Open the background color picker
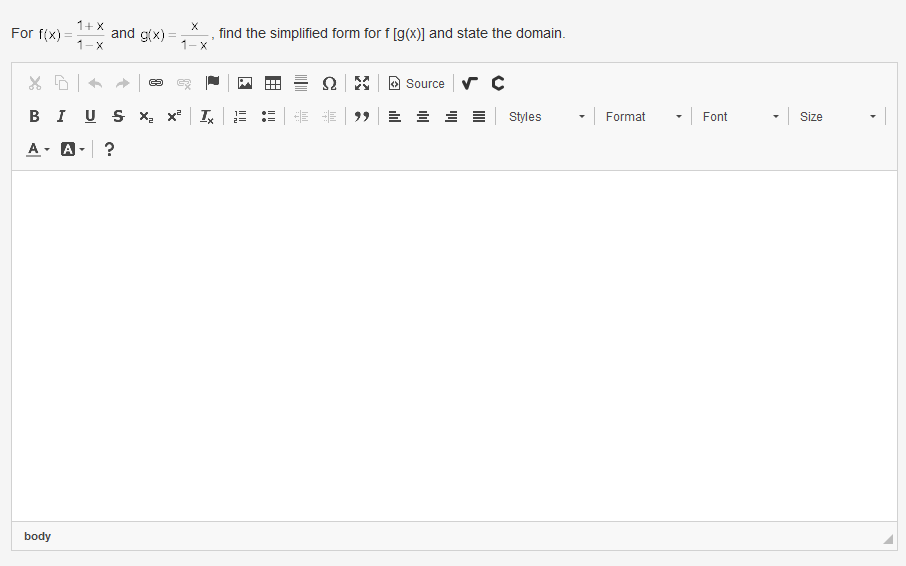 (x=73, y=150)
